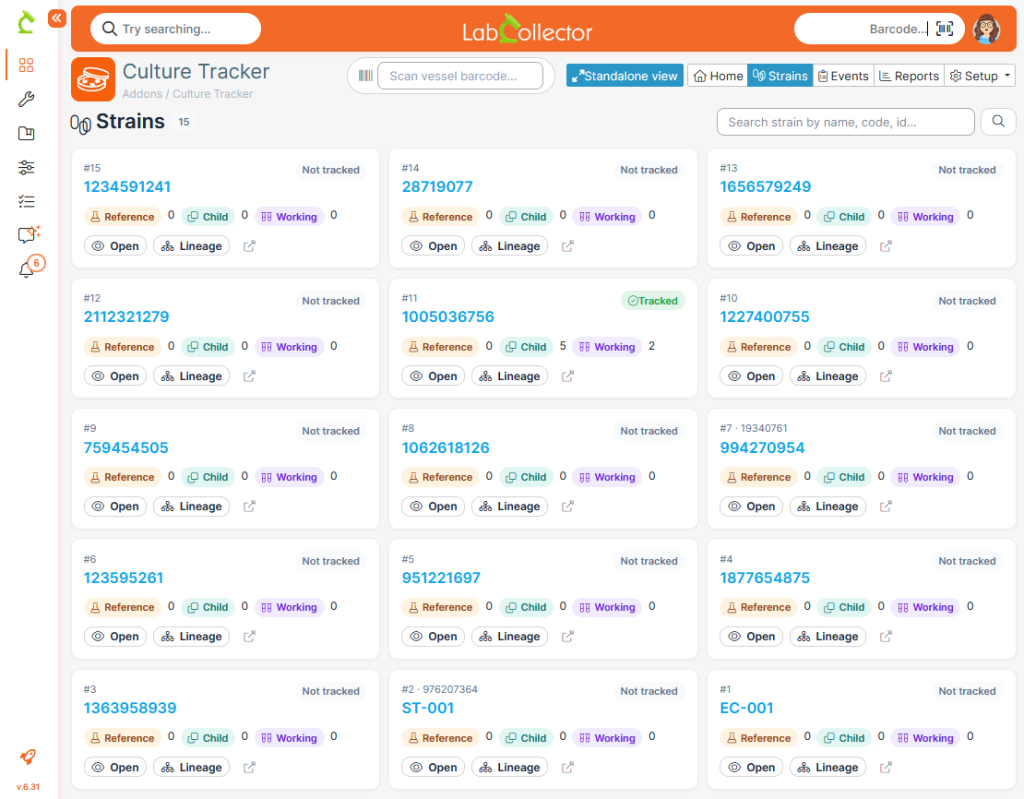Click the Search strain by name field

846,122
